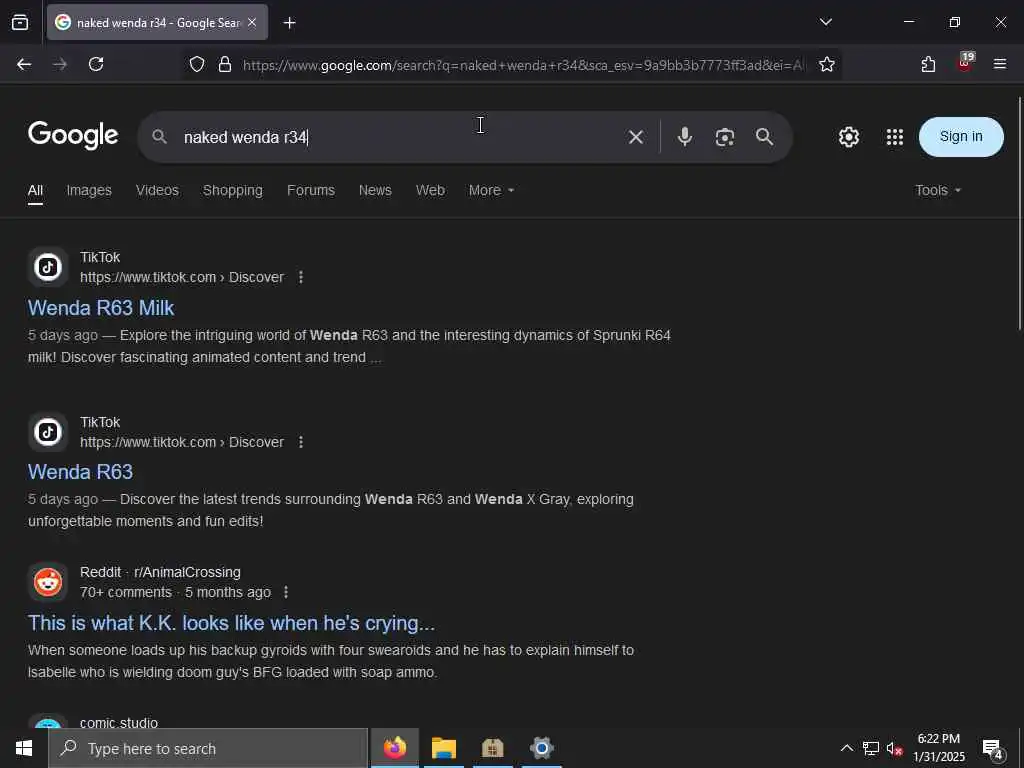
Task: Open the Firefox hamburger menu
Action: point(999,64)
